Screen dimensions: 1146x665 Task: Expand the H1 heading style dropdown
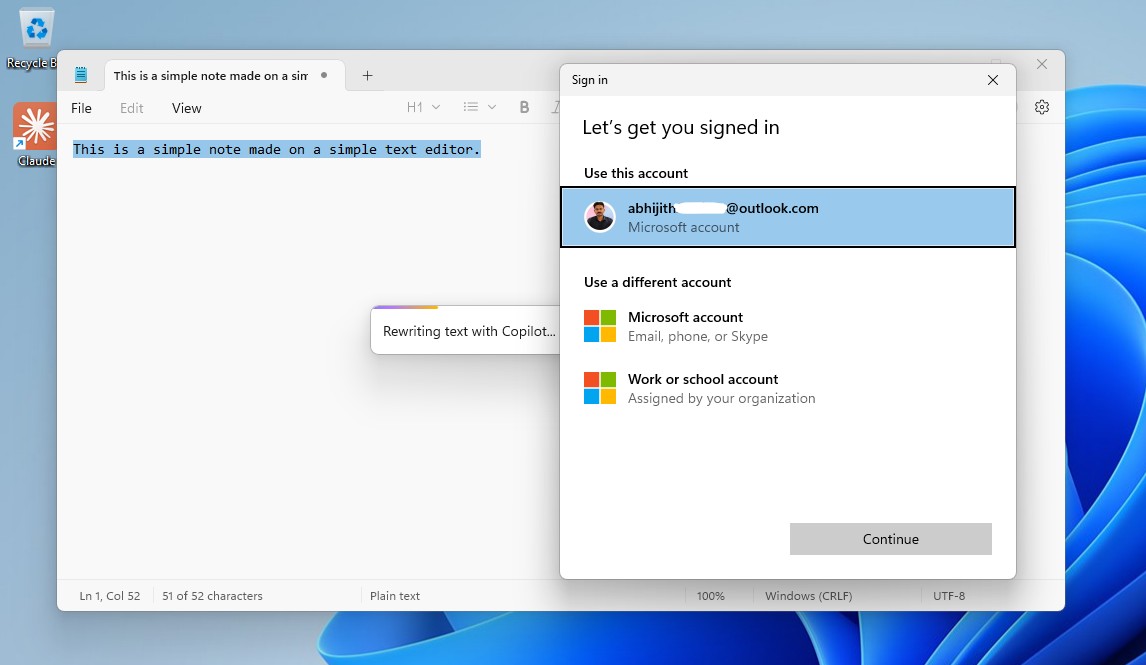click(x=421, y=107)
